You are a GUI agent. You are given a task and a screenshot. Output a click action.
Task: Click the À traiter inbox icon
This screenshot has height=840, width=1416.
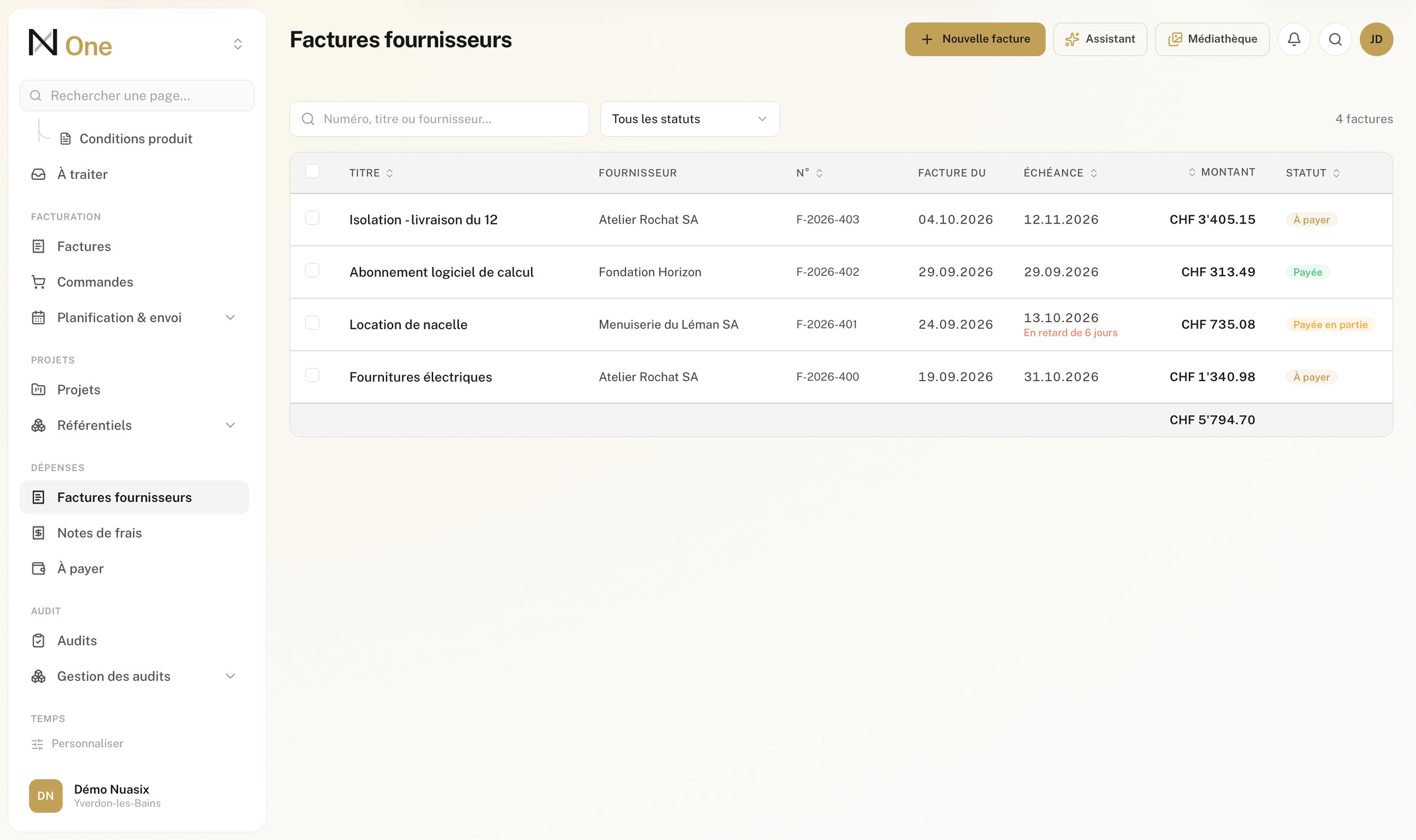coord(38,174)
